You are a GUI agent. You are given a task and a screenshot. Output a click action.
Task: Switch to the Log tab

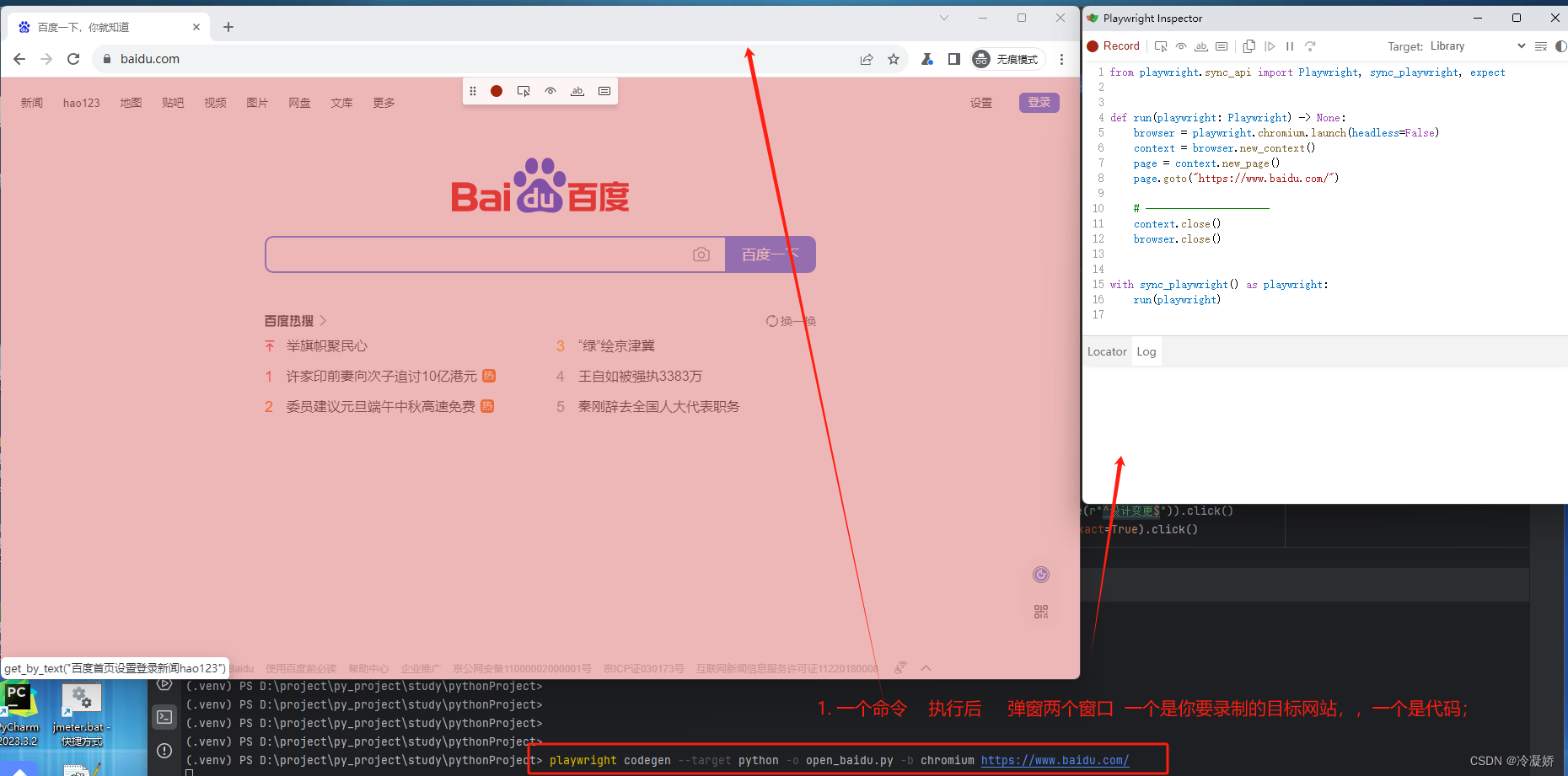coord(1146,351)
